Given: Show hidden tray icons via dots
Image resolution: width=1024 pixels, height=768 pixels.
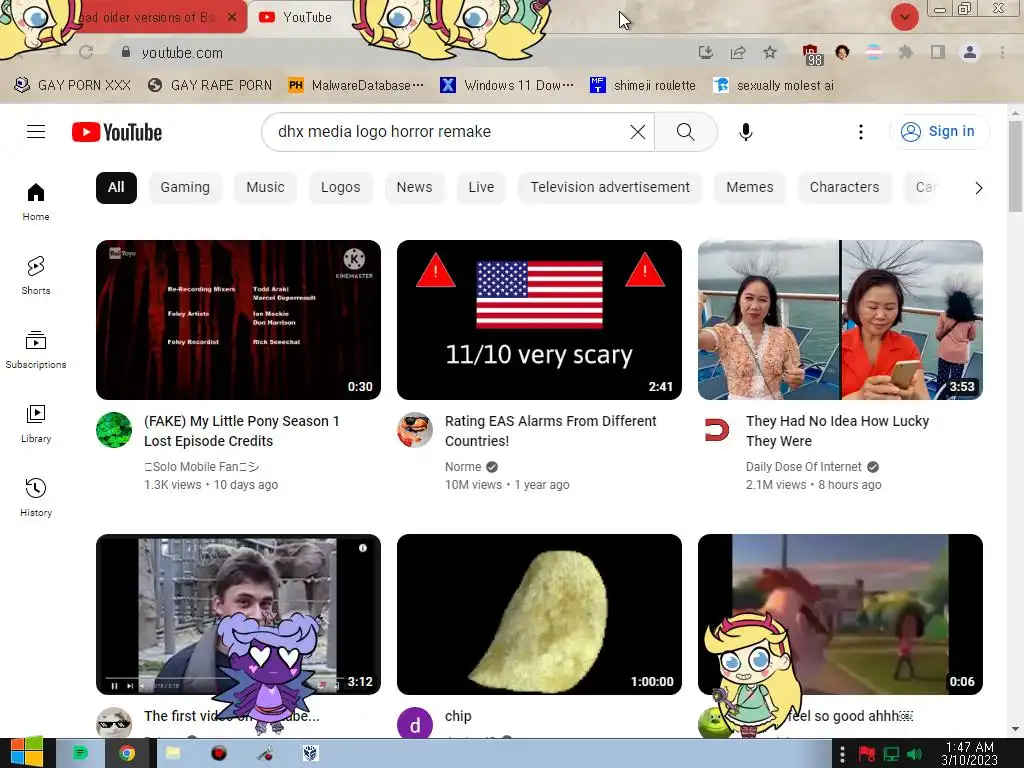Looking at the screenshot, I should 842,754.
